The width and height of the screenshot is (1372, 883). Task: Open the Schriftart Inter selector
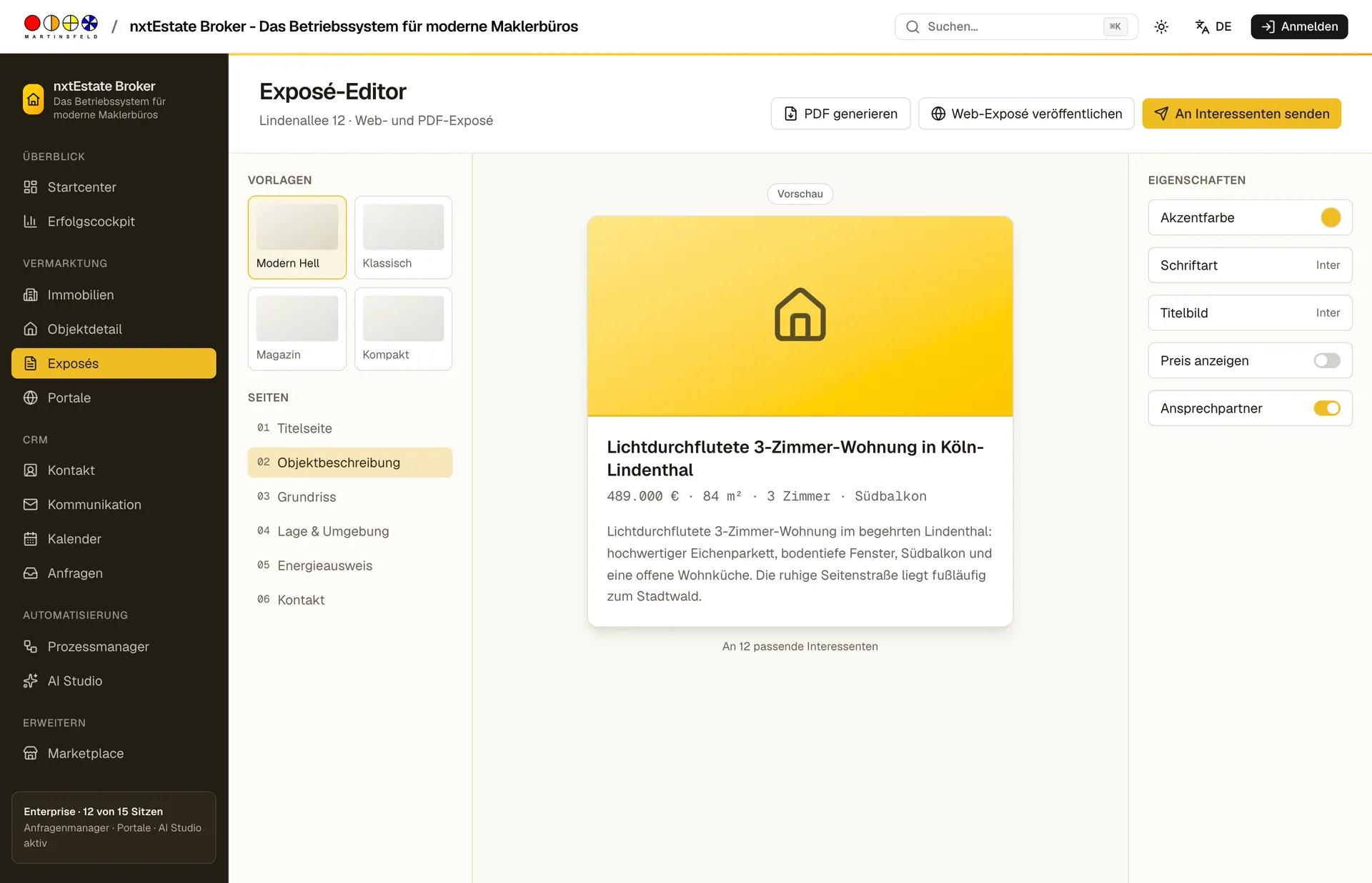coord(1250,265)
